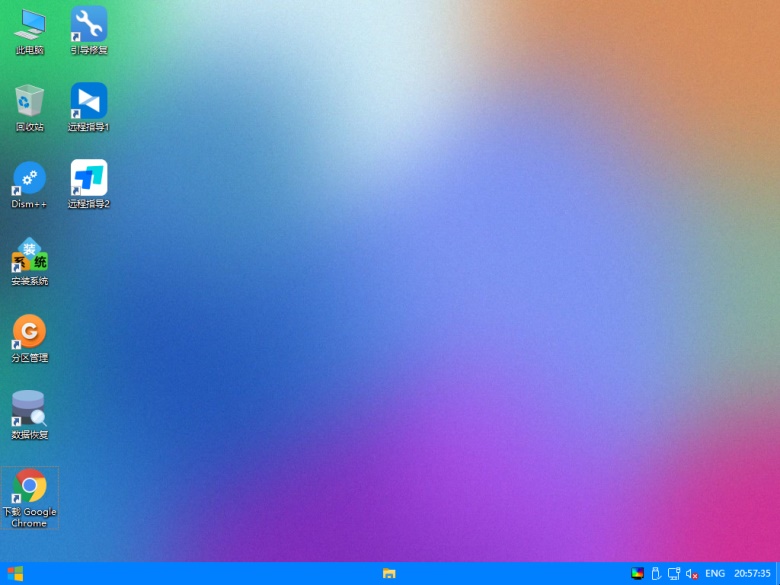Select the 安装系统 install system shortcut
Screen dimensions: 780x585
pos(30,255)
